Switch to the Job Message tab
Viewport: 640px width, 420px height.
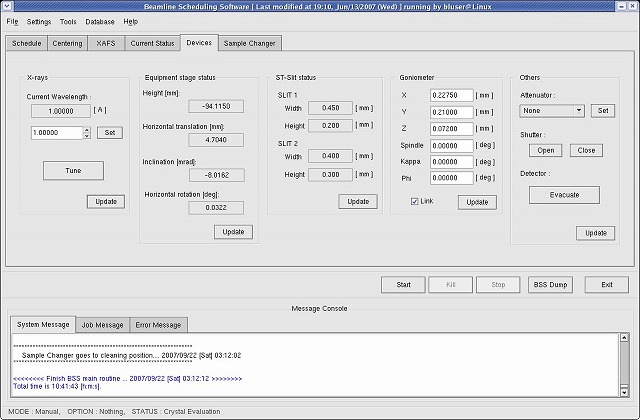pyautogui.click(x=102, y=325)
